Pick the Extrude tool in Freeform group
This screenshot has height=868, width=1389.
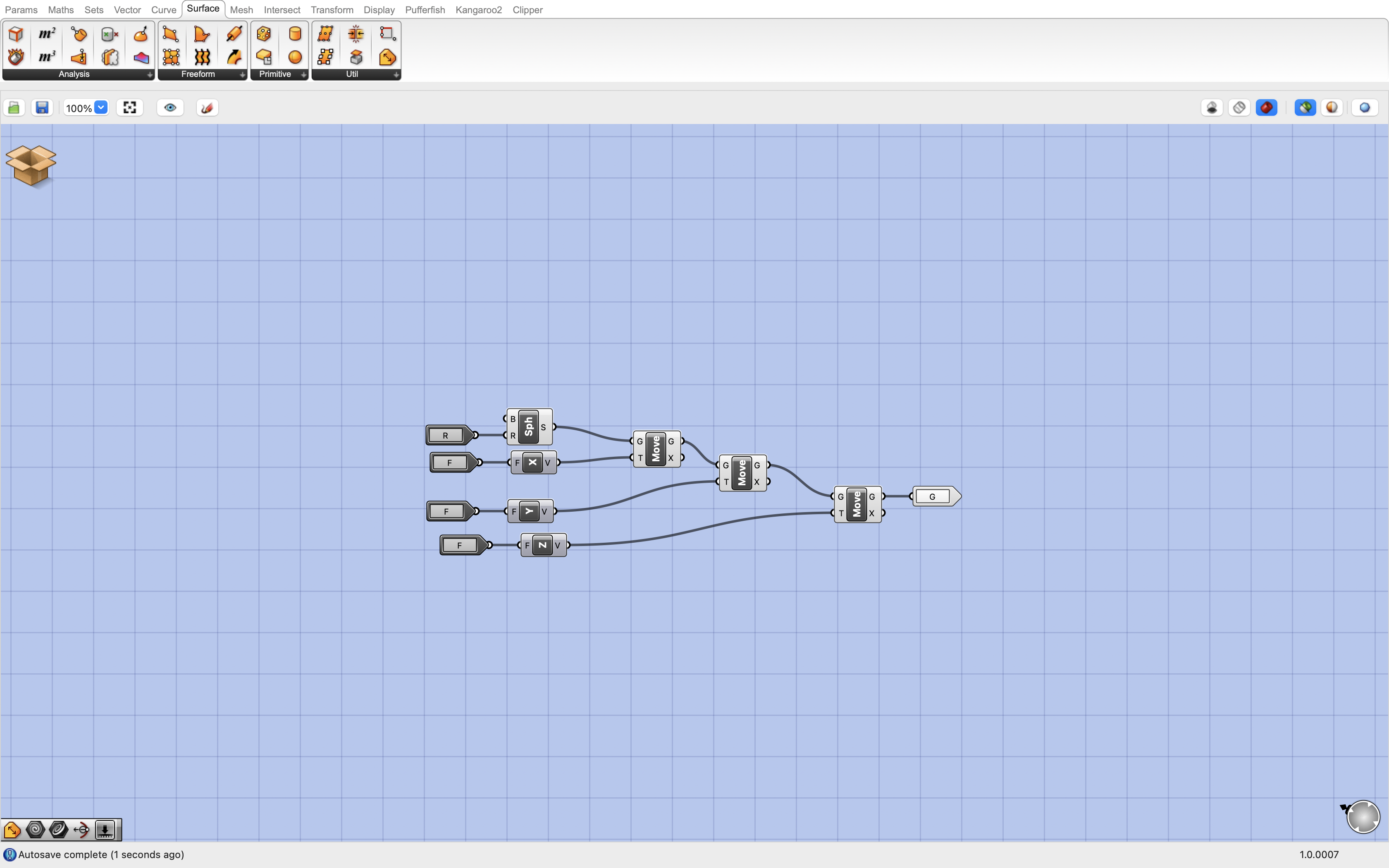click(234, 33)
